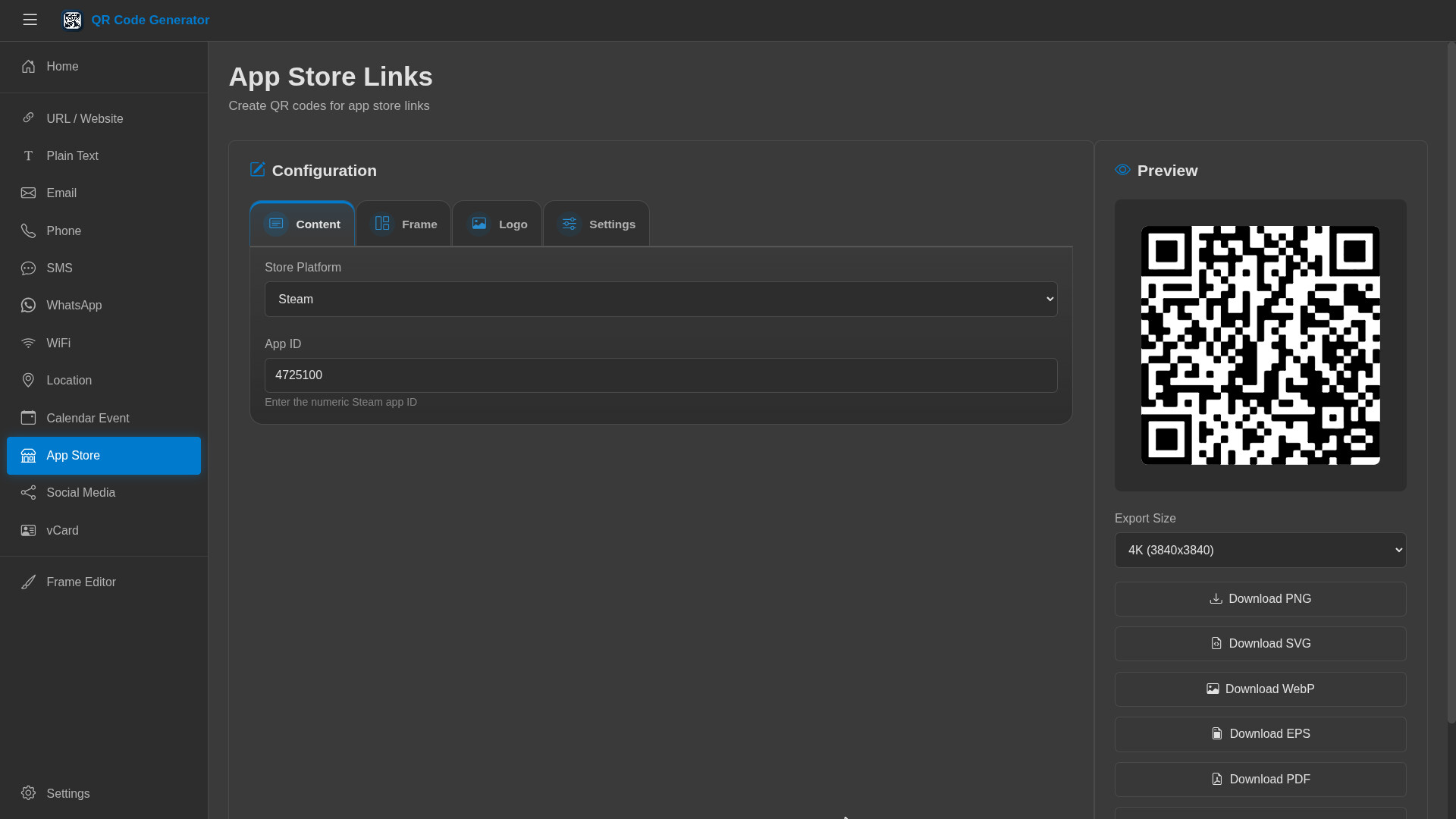Click the vCard contact card icon
The width and height of the screenshot is (1456, 819).
point(28,531)
